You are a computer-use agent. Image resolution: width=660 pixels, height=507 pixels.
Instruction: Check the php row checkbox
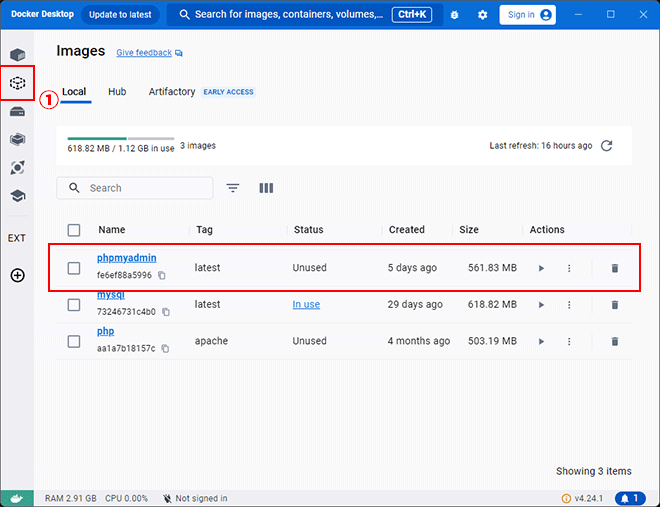(74, 341)
